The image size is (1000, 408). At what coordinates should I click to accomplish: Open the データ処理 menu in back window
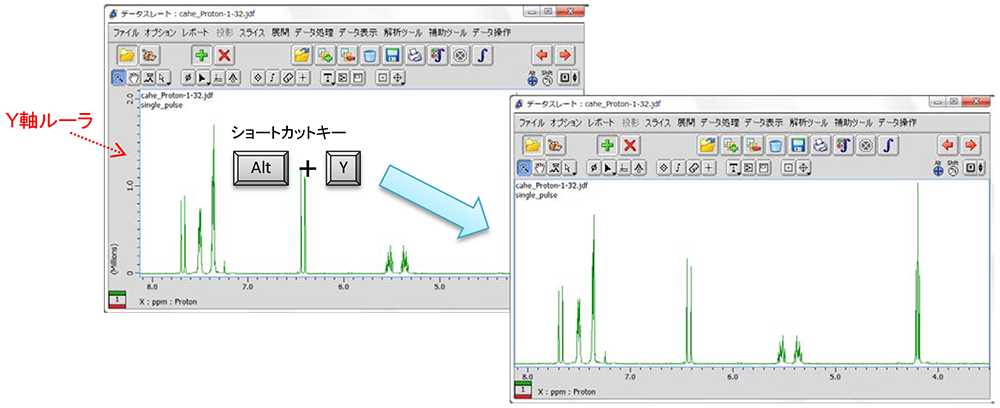point(313,32)
